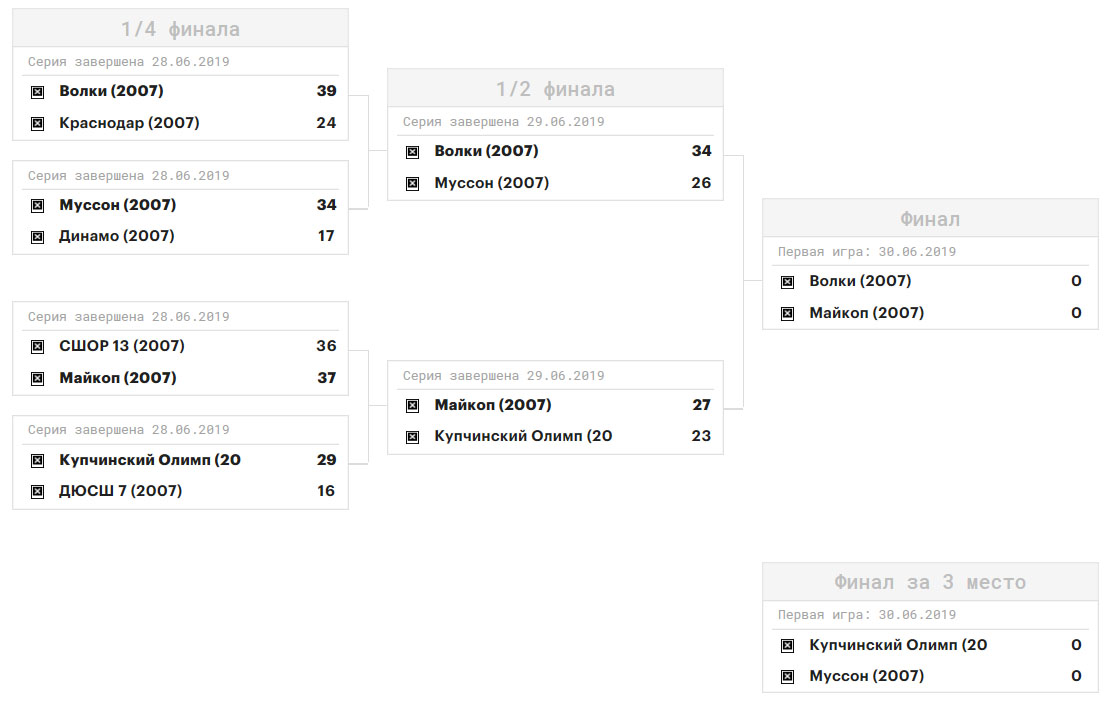The image size is (1107, 705).
Task: Click the team icon next to ДЮСШ 7 (2007)
Action: pyautogui.click(x=37, y=491)
